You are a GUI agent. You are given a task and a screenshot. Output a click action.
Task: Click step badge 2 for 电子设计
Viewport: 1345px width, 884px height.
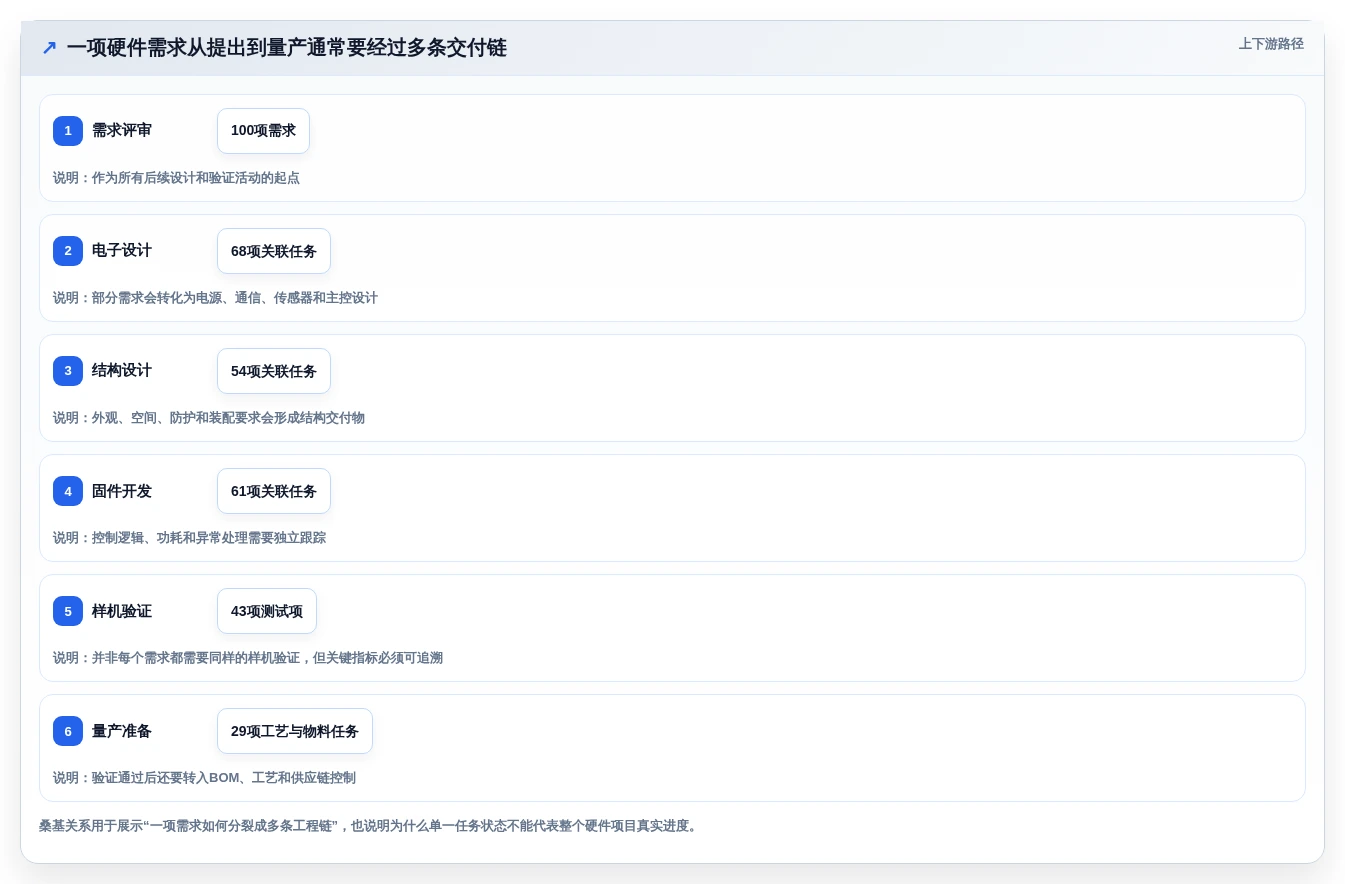pyautogui.click(x=68, y=251)
